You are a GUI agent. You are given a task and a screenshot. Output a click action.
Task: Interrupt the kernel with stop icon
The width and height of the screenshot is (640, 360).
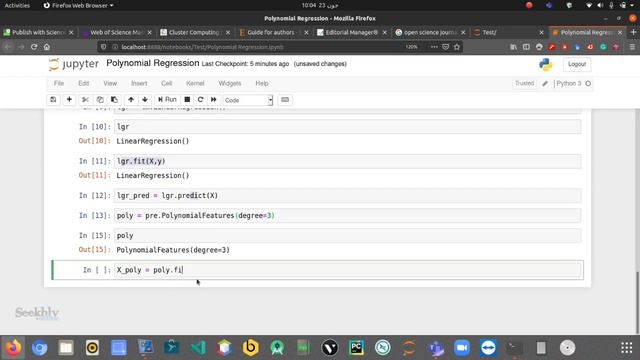coord(187,100)
